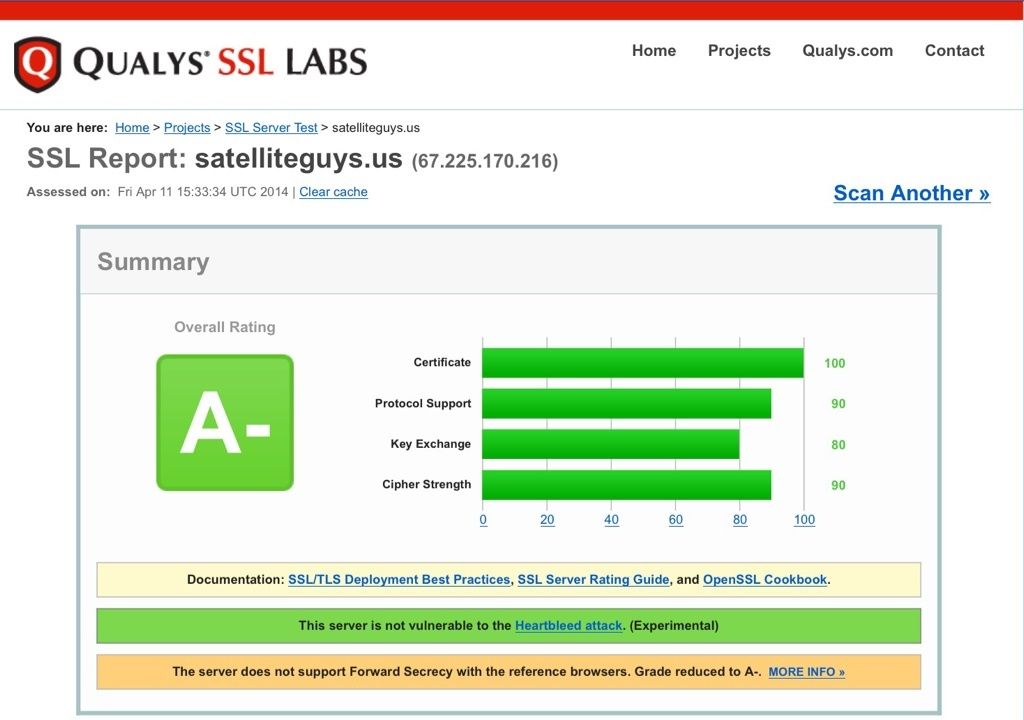Click the Protocol Support score bar
The image size is (1024, 720).
click(x=626, y=403)
